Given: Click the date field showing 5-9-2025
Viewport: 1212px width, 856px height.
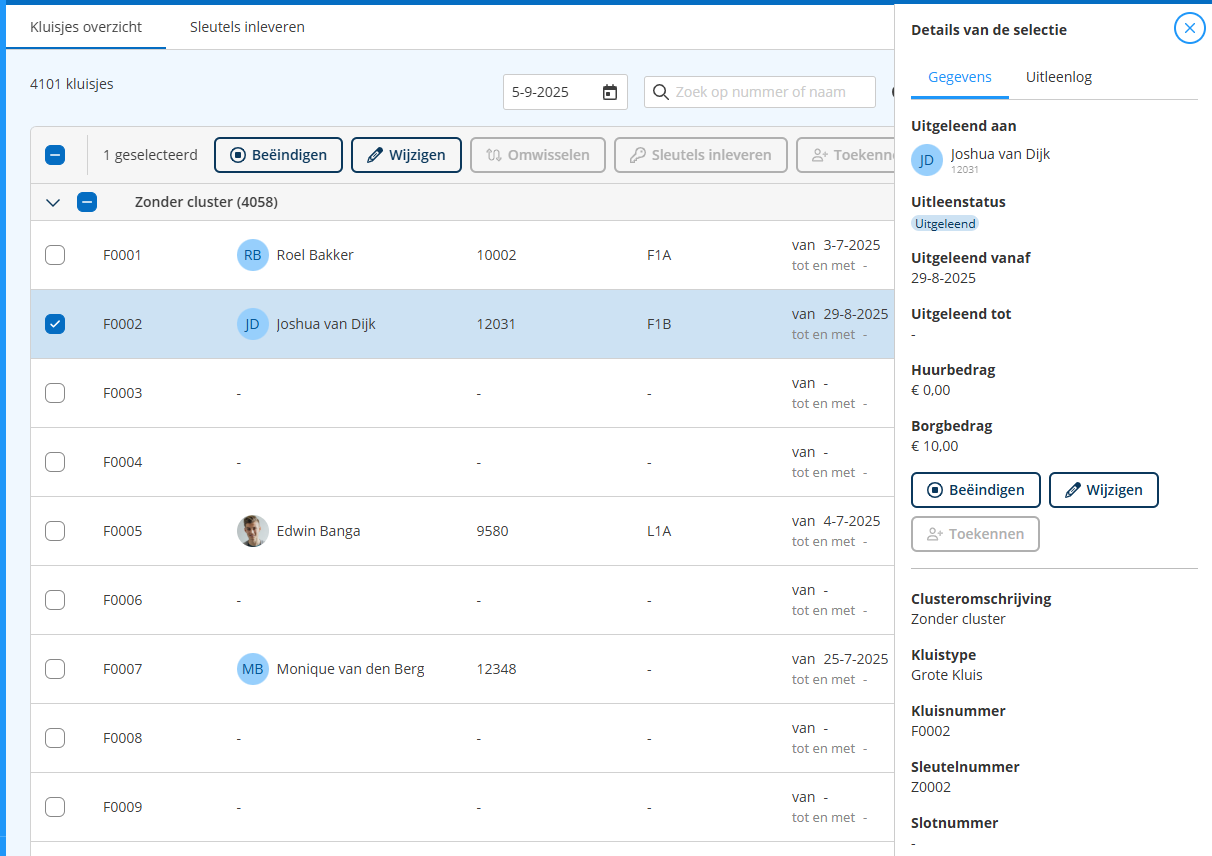Looking at the screenshot, I should (565, 92).
